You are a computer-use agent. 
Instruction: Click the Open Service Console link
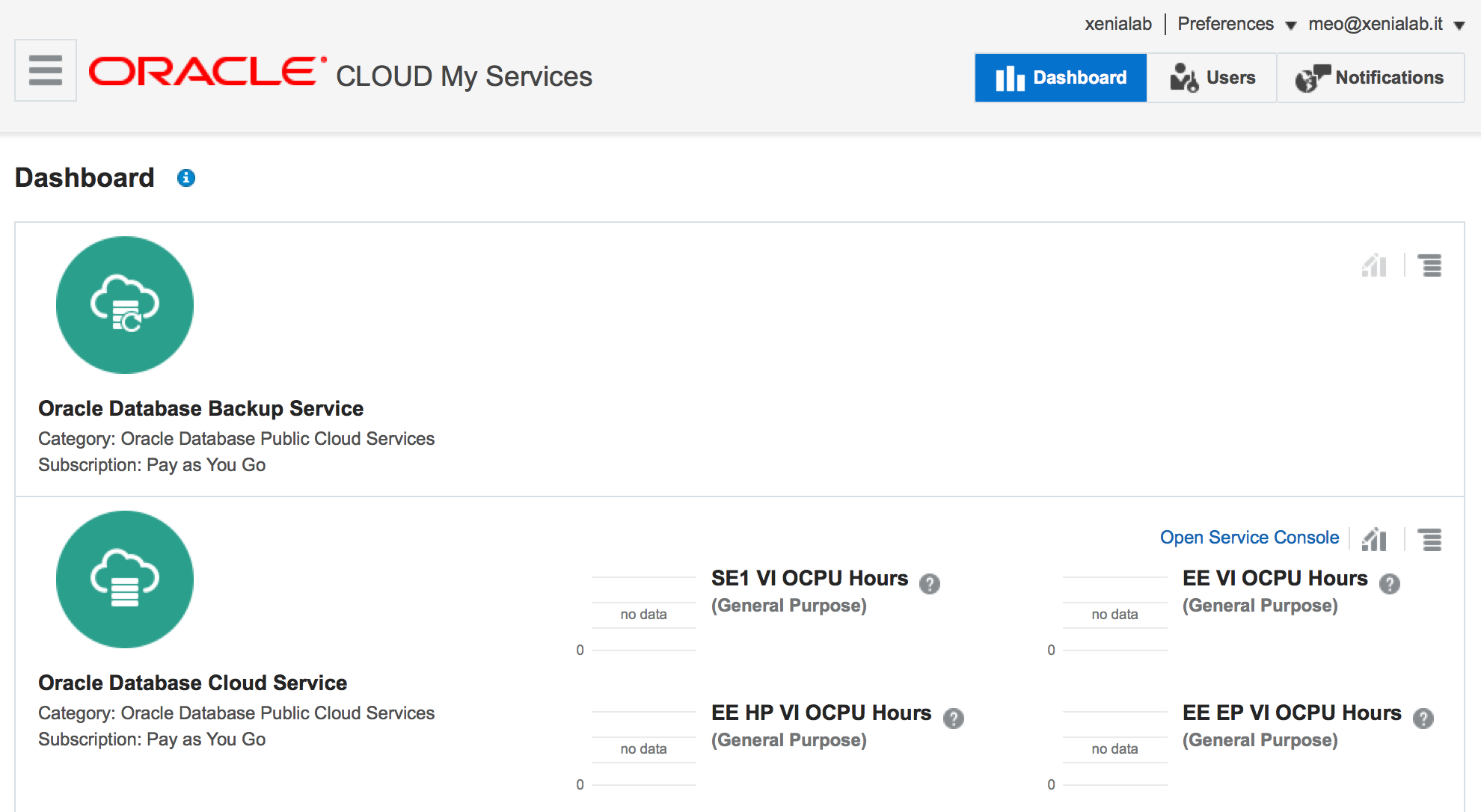[x=1249, y=538]
